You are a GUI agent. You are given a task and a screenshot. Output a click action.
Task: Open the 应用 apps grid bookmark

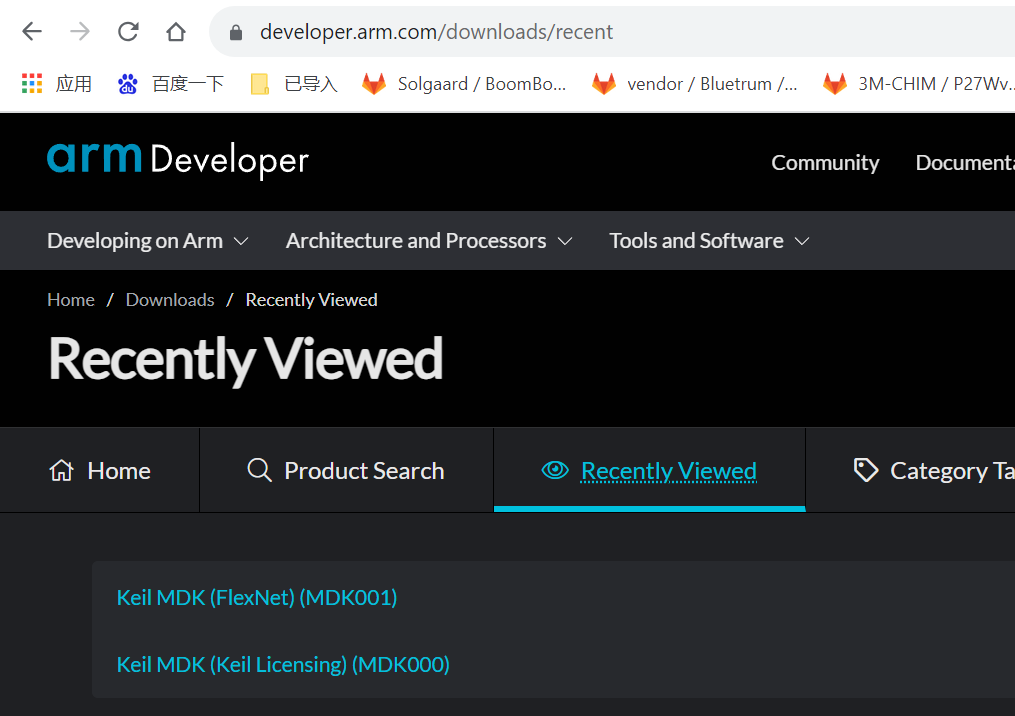pyautogui.click(x=56, y=84)
